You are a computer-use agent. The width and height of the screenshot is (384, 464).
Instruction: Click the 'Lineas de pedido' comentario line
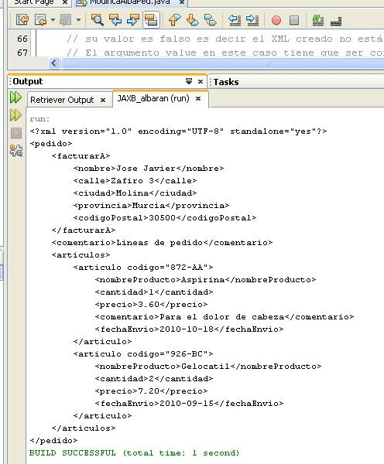162,242
